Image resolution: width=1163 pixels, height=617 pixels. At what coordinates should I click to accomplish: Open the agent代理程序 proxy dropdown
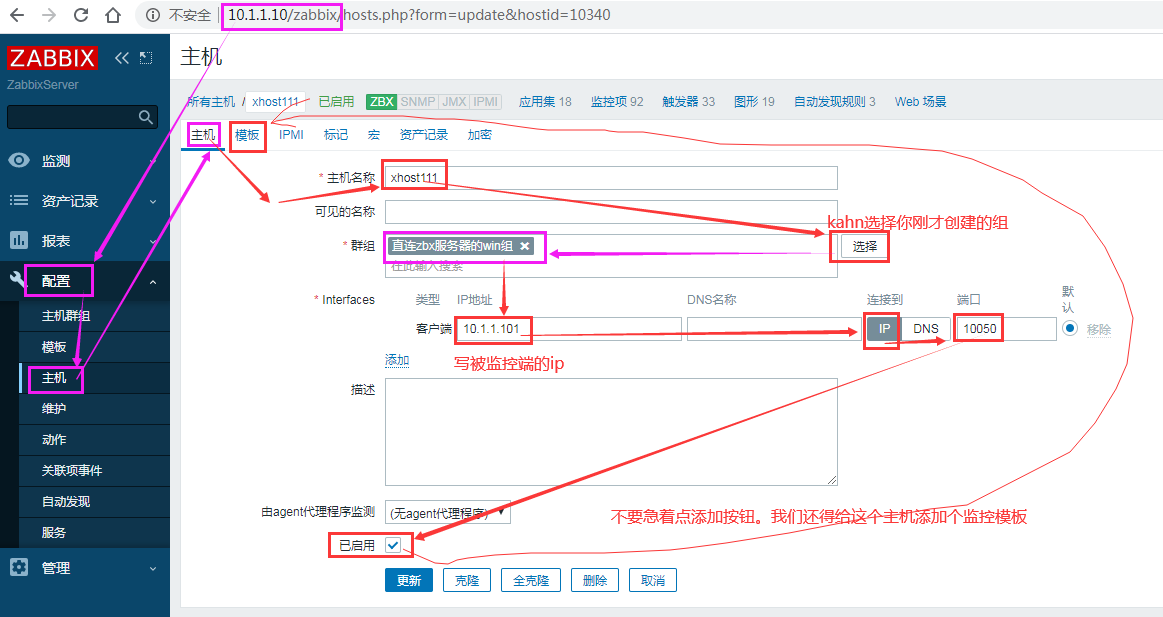pos(448,512)
